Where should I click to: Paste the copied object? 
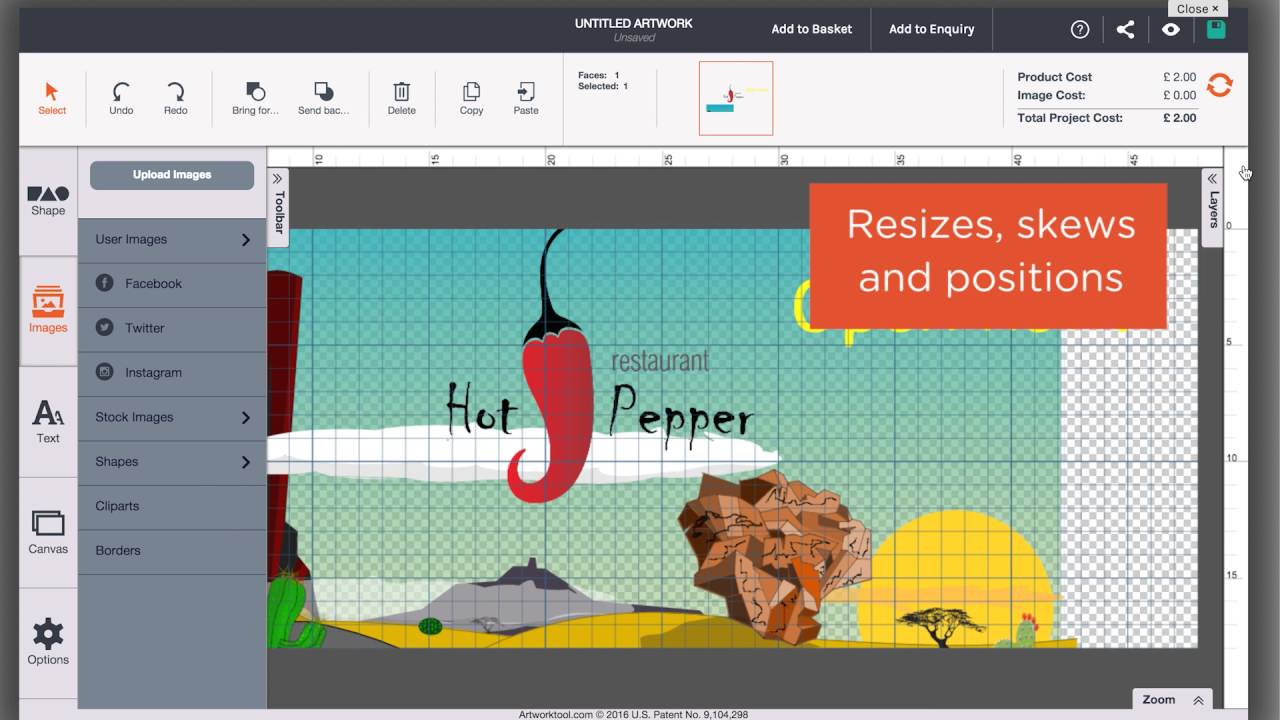tap(526, 99)
